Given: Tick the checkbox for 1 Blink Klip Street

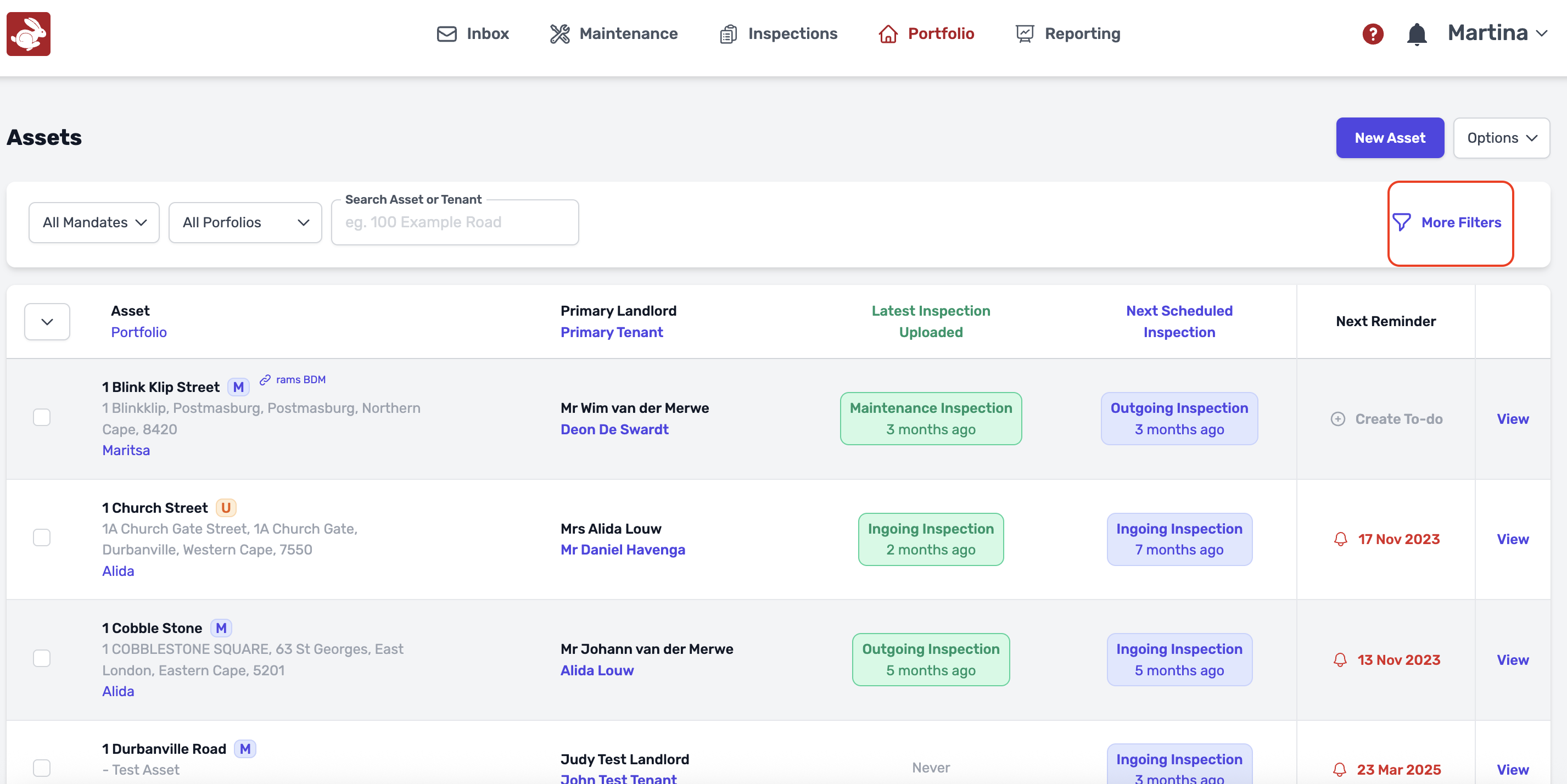Looking at the screenshot, I should tap(42, 417).
